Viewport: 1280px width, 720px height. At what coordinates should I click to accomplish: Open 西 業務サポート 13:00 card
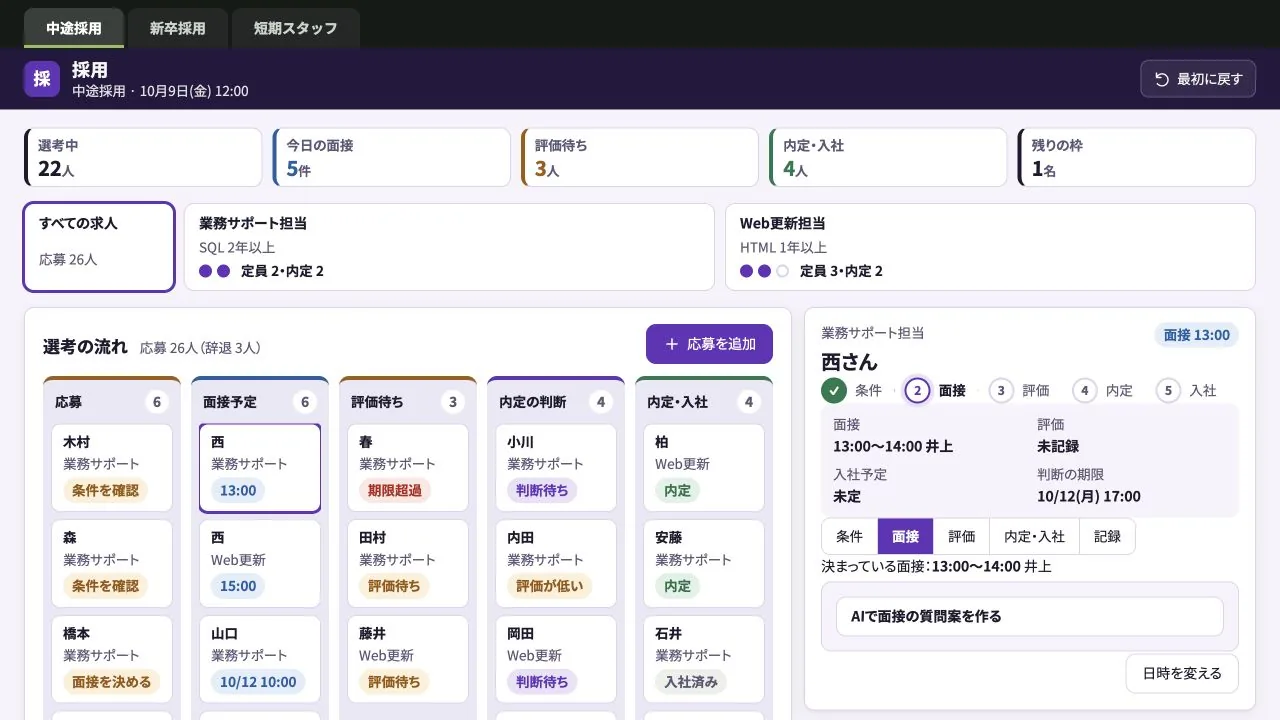pyautogui.click(x=260, y=468)
